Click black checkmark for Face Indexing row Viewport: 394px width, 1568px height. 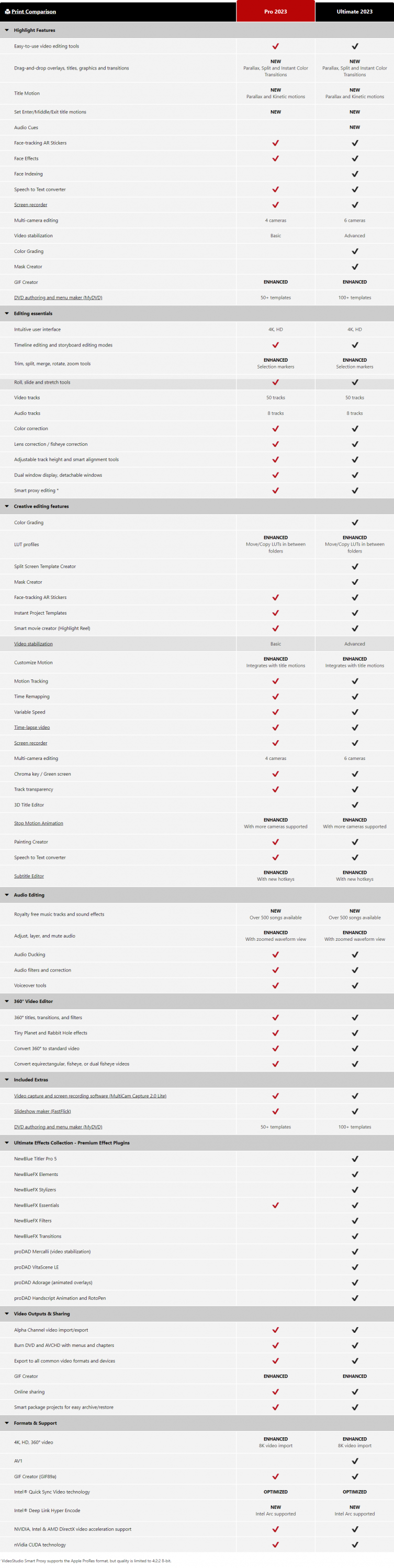point(354,174)
